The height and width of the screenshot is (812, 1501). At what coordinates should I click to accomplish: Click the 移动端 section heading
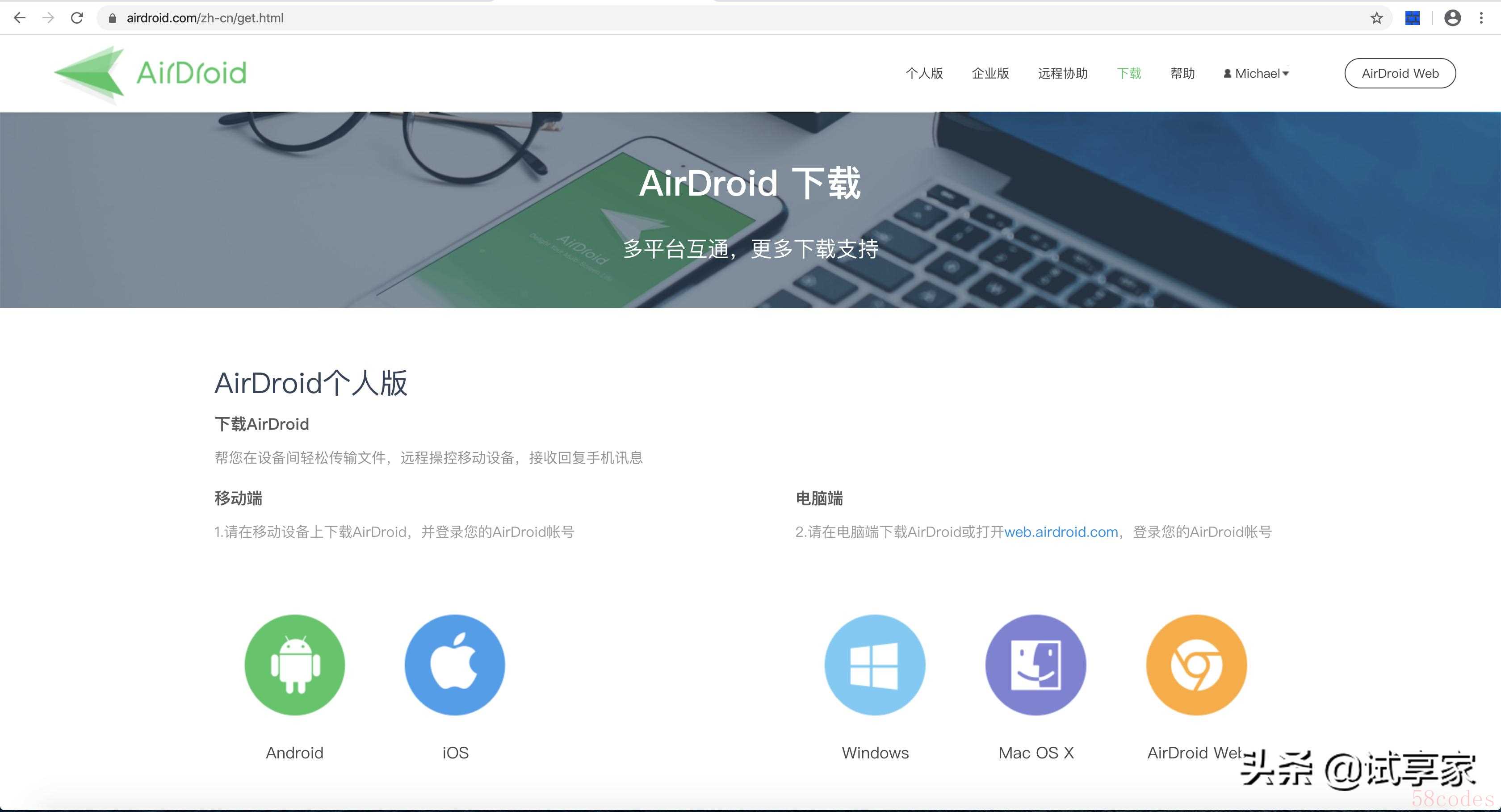click(238, 498)
